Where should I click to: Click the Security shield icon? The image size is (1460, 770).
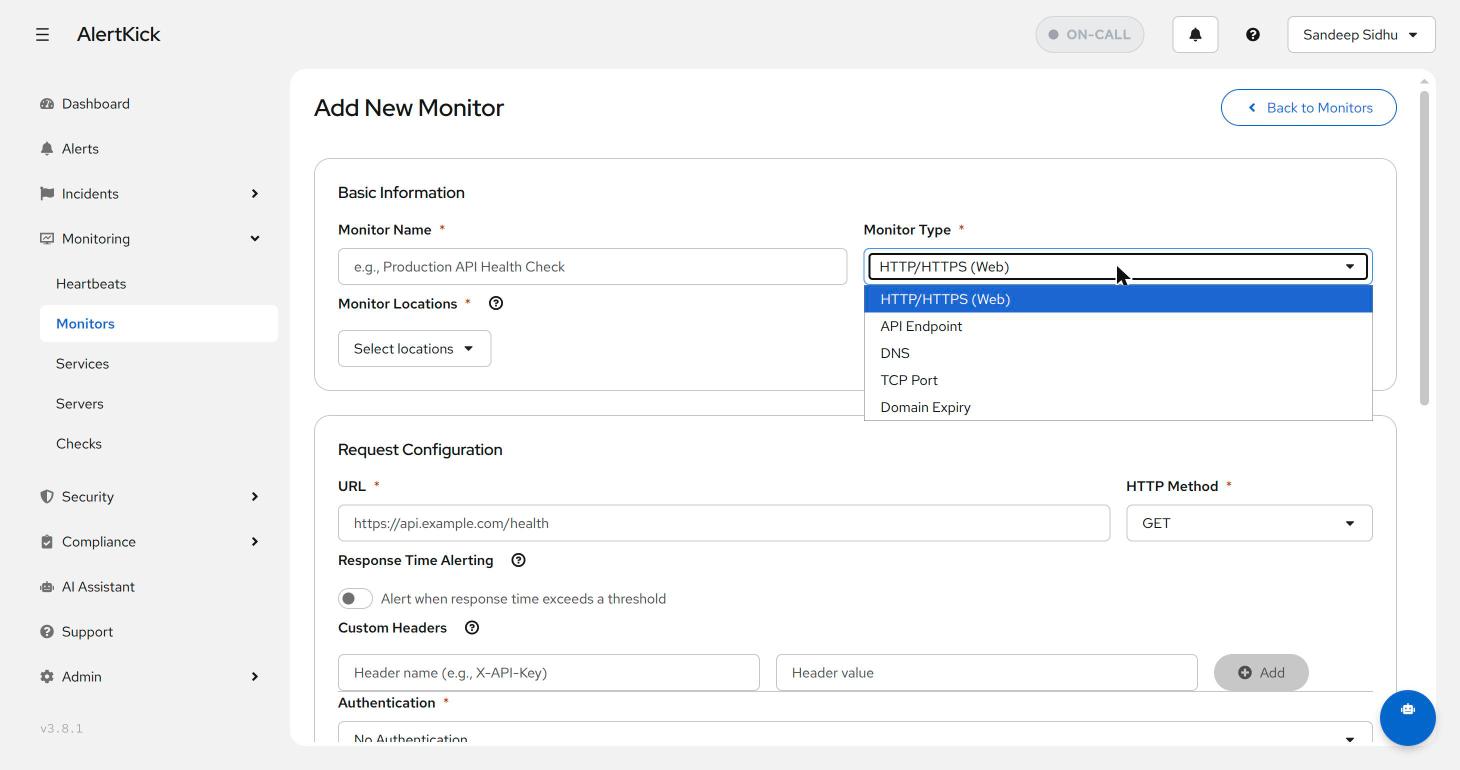(x=47, y=497)
